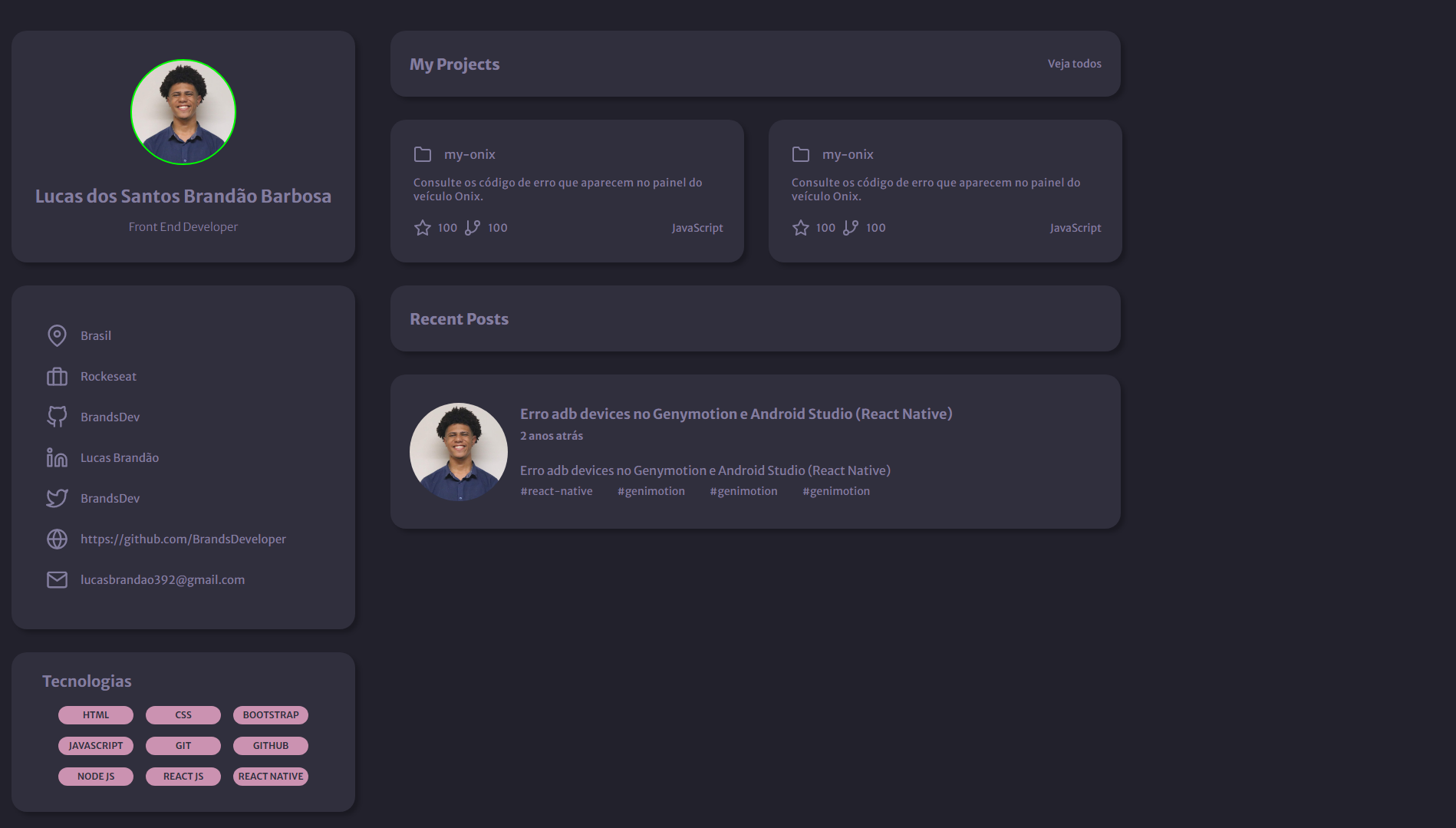Screen dimensions: 1456x828
Task: Click the Twitter bird icon
Action: (x=57, y=498)
